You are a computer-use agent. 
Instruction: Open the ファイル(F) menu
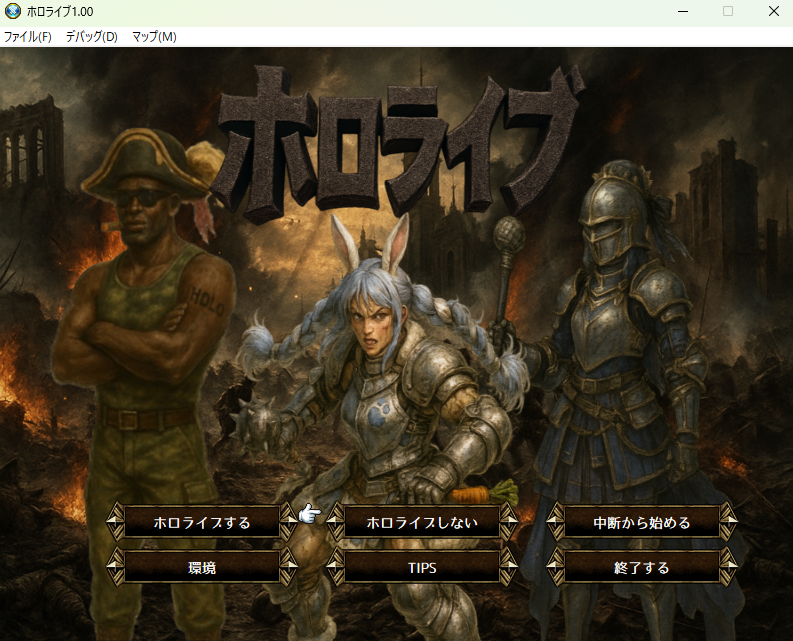(28, 37)
